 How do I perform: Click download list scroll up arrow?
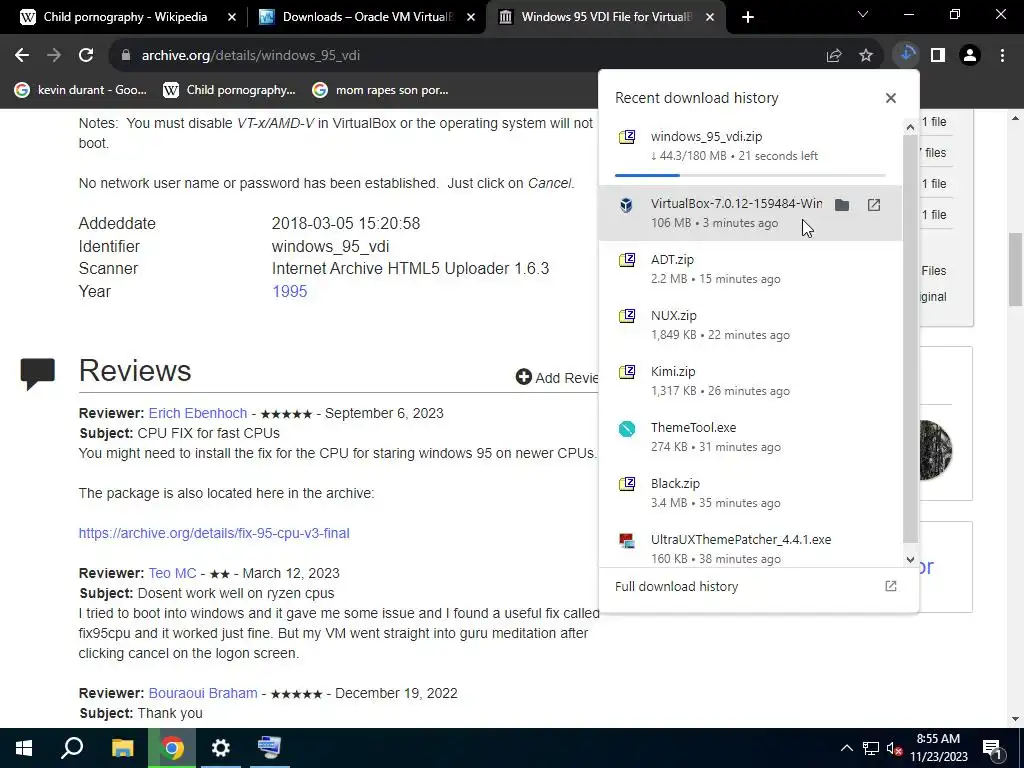(x=910, y=127)
